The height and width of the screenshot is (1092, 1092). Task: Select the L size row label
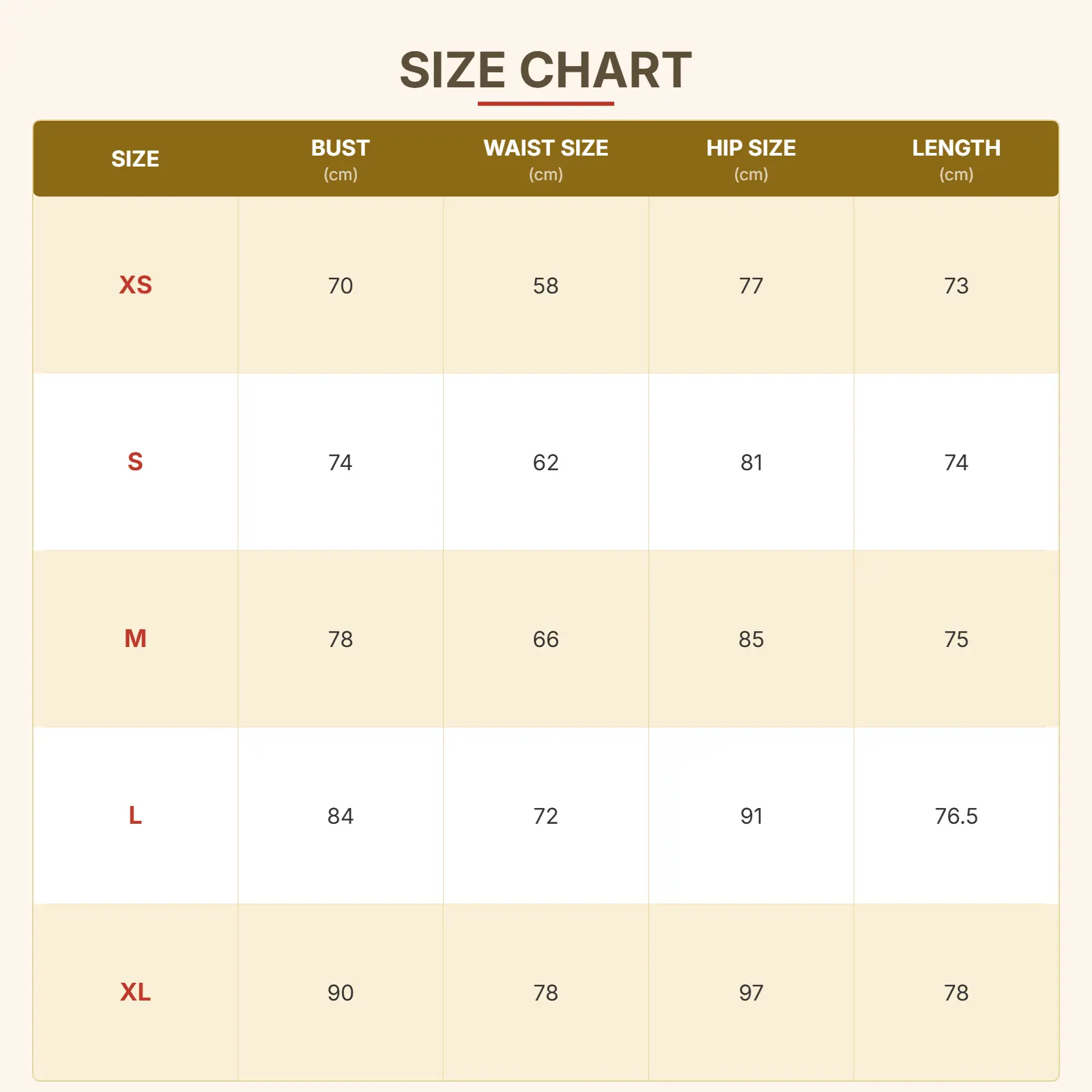click(135, 816)
